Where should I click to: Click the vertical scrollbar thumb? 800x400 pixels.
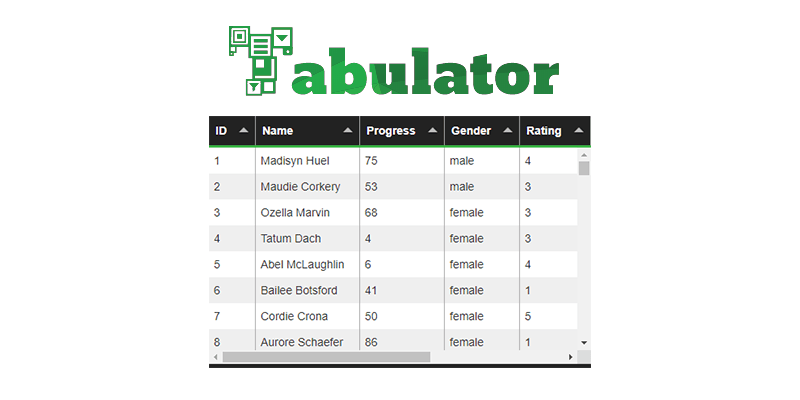[x=584, y=168]
